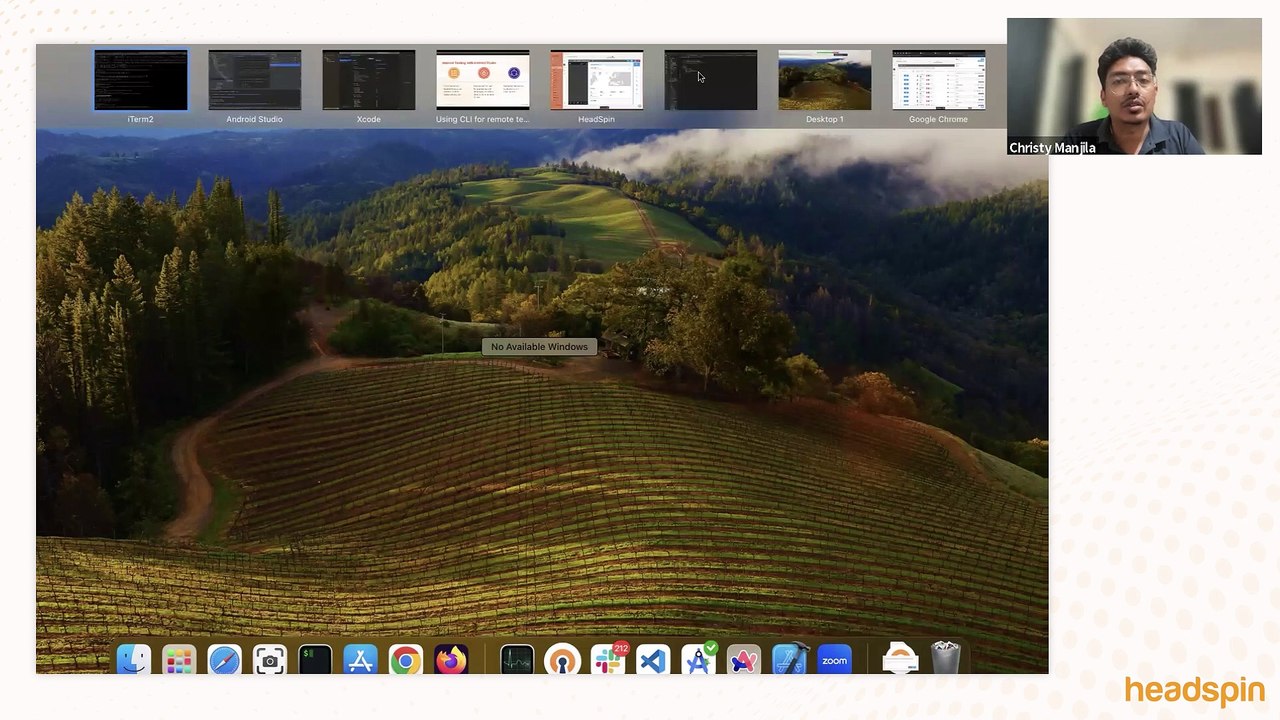Screen dimensions: 1280x720
Task: Open Safari in the Dock
Action: pyautogui.click(x=224, y=660)
